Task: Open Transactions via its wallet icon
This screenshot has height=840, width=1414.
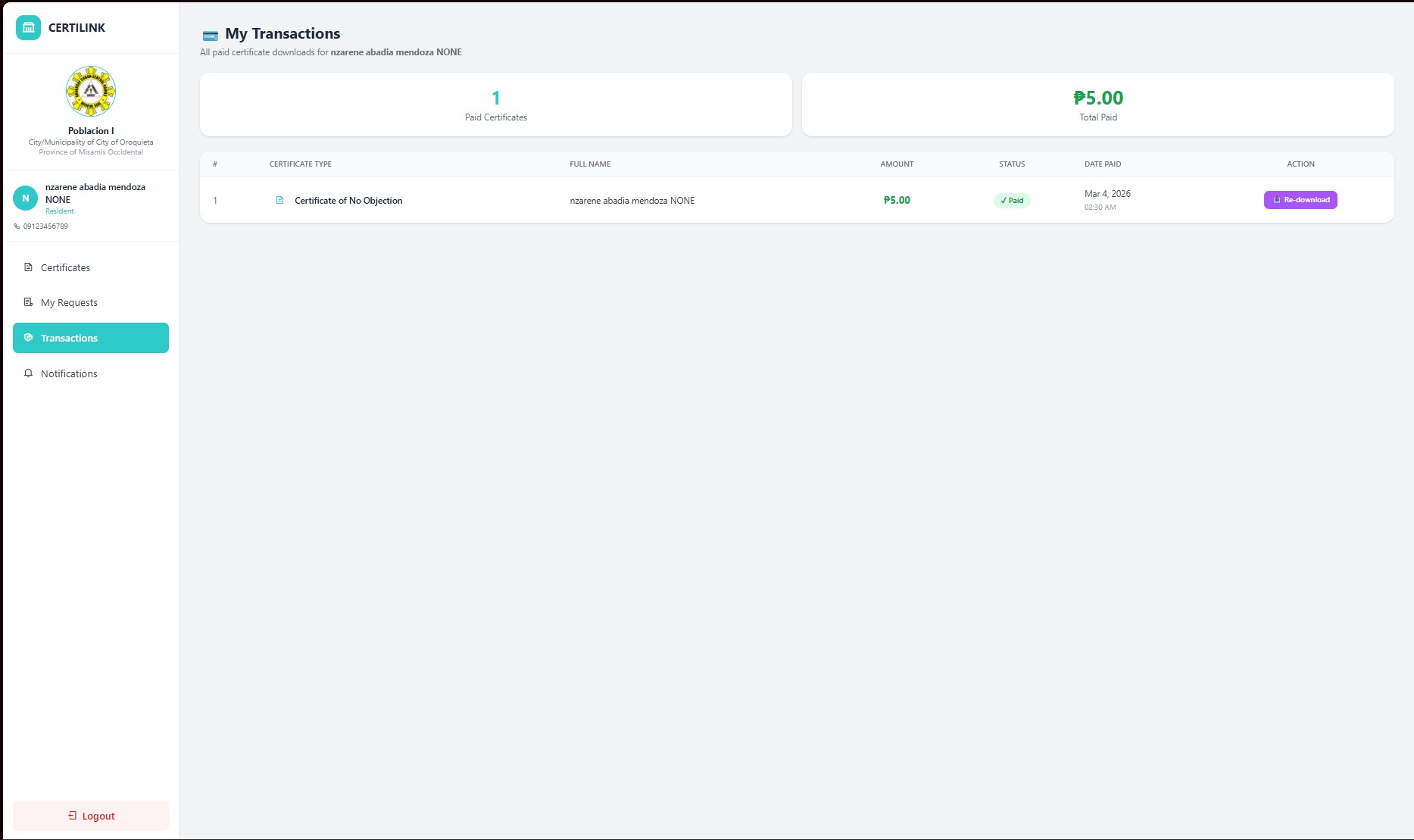Action: coord(28,338)
